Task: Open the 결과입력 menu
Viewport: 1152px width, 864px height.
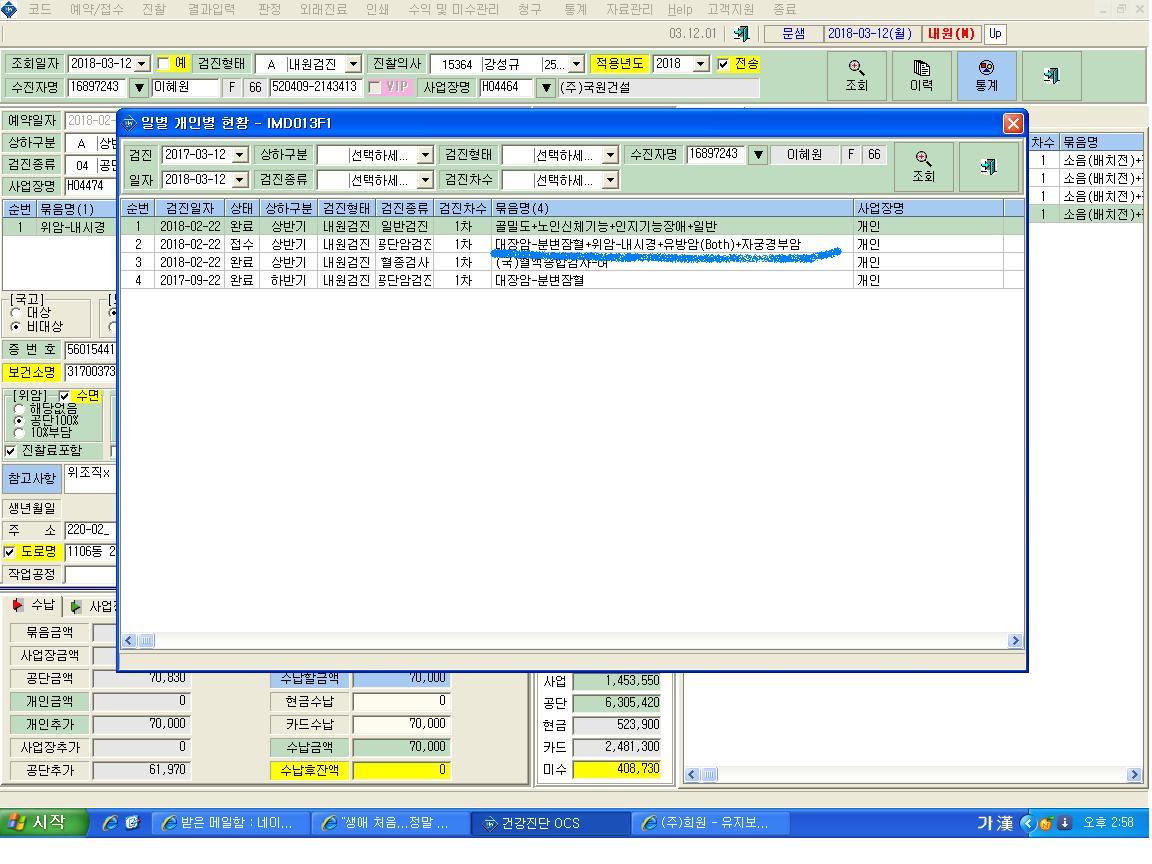Action: 212,10
